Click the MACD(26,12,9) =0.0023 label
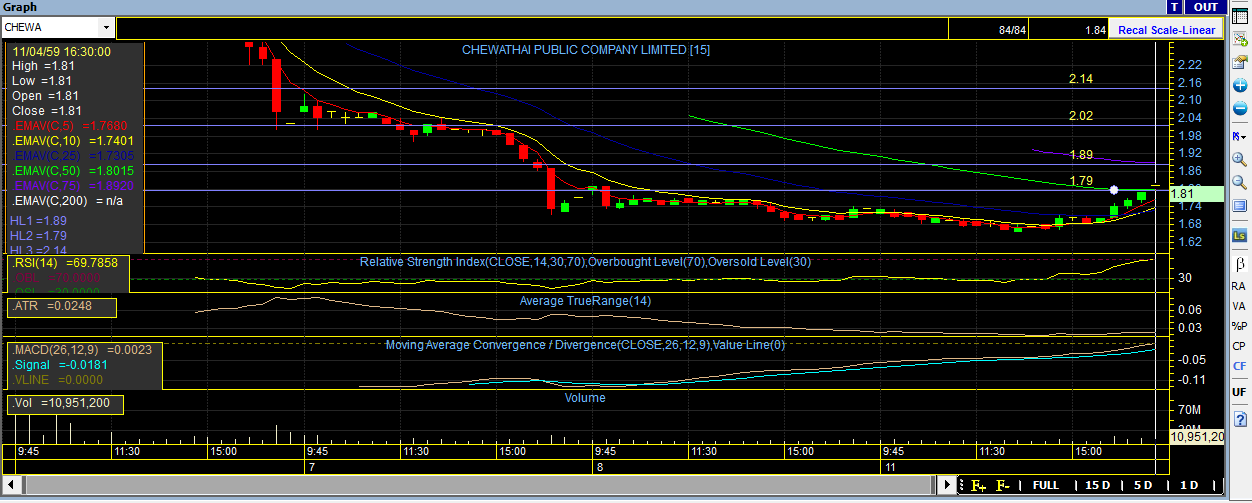The image size is (1252, 503). 82,351
